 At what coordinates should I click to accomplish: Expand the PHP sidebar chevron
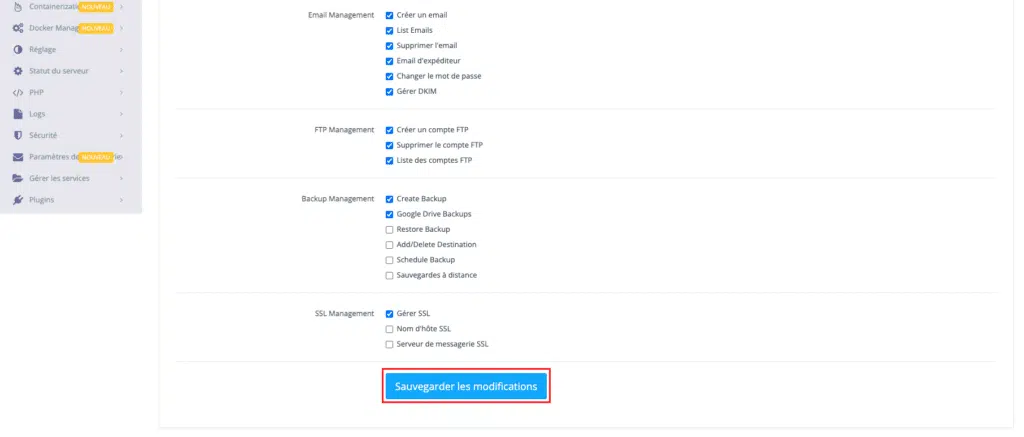pos(121,93)
